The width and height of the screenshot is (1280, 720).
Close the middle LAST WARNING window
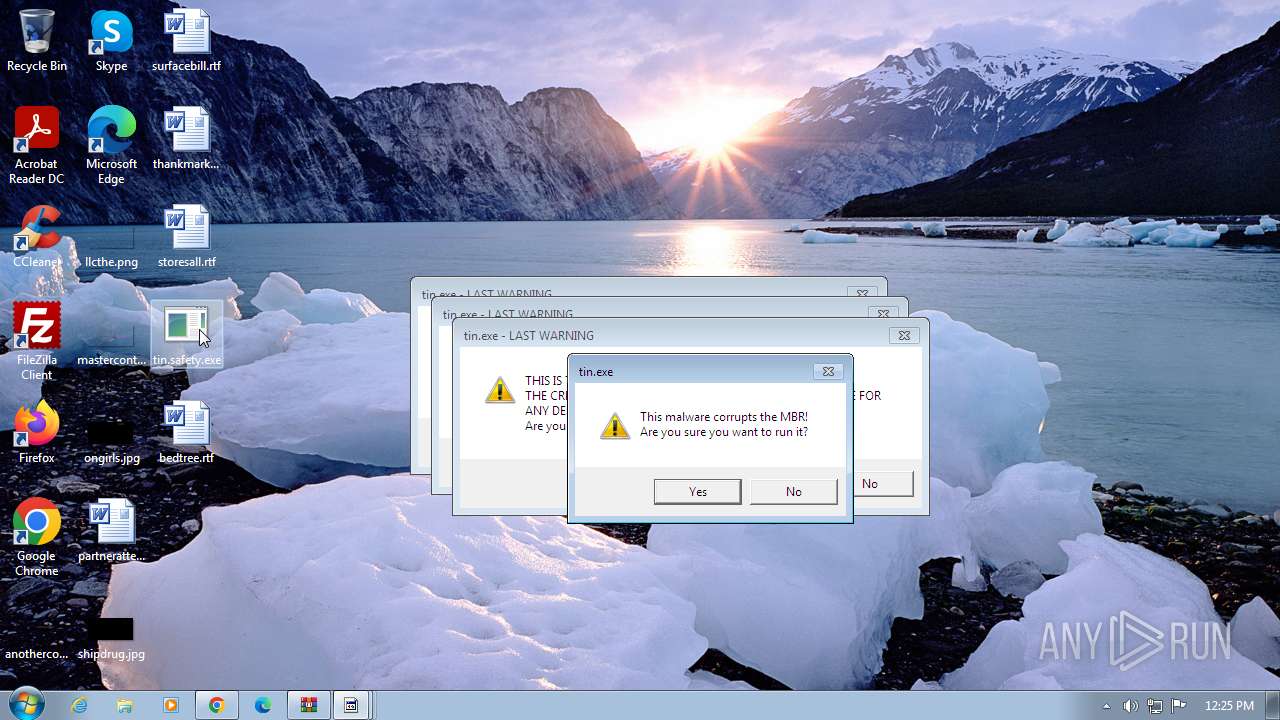[x=883, y=314]
